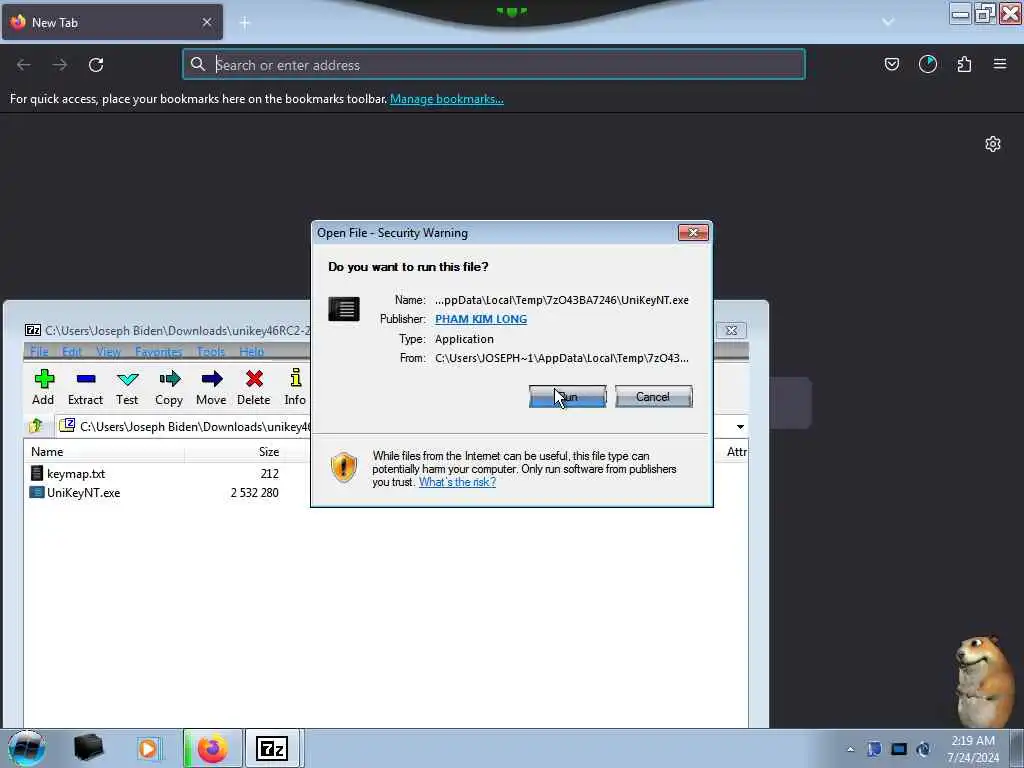
Task: Click the monitor icon in system tray
Action: pos(899,749)
